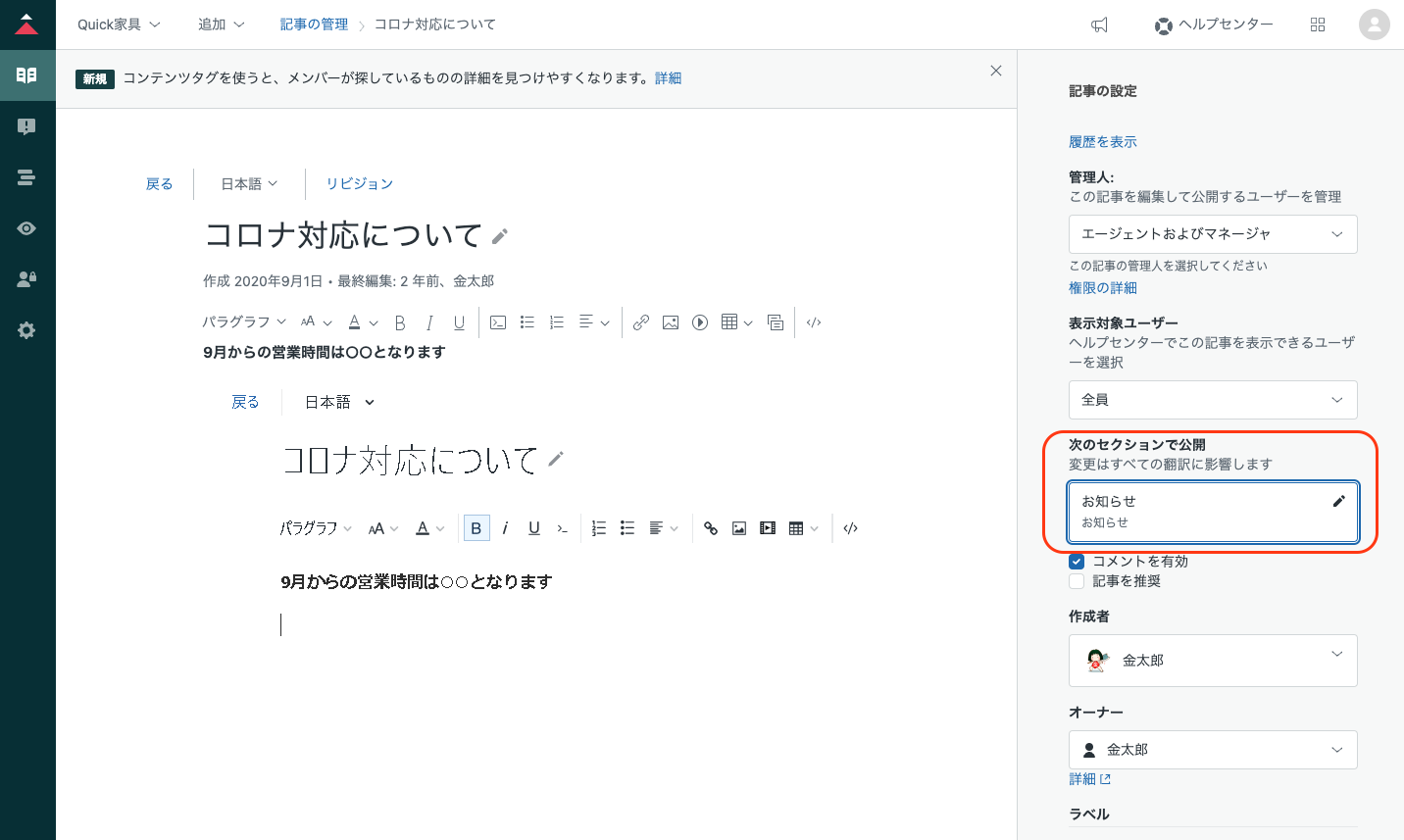This screenshot has height=840, width=1404.
Task: Click the upper 戻る link
Action: [159, 184]
